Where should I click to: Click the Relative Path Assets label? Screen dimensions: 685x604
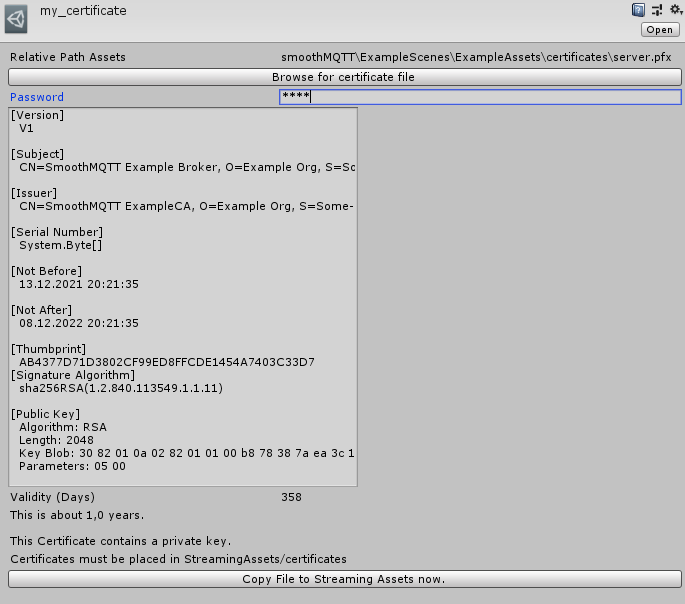tap(68, 57)
